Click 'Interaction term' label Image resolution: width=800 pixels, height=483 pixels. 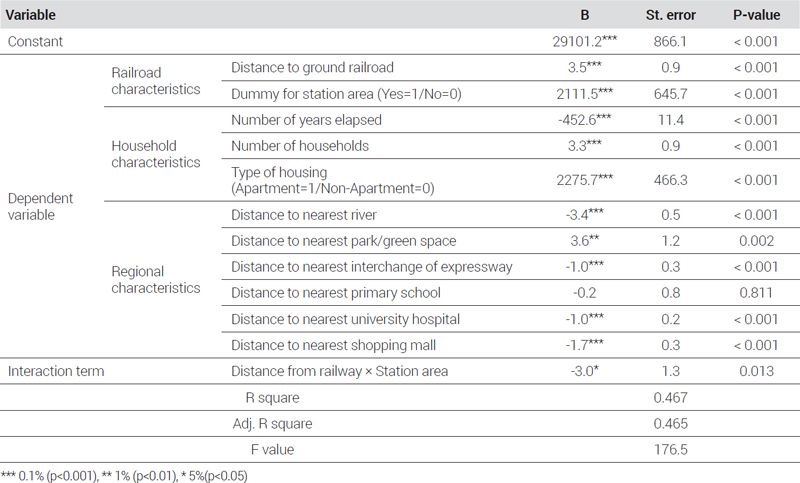[56, 371]
